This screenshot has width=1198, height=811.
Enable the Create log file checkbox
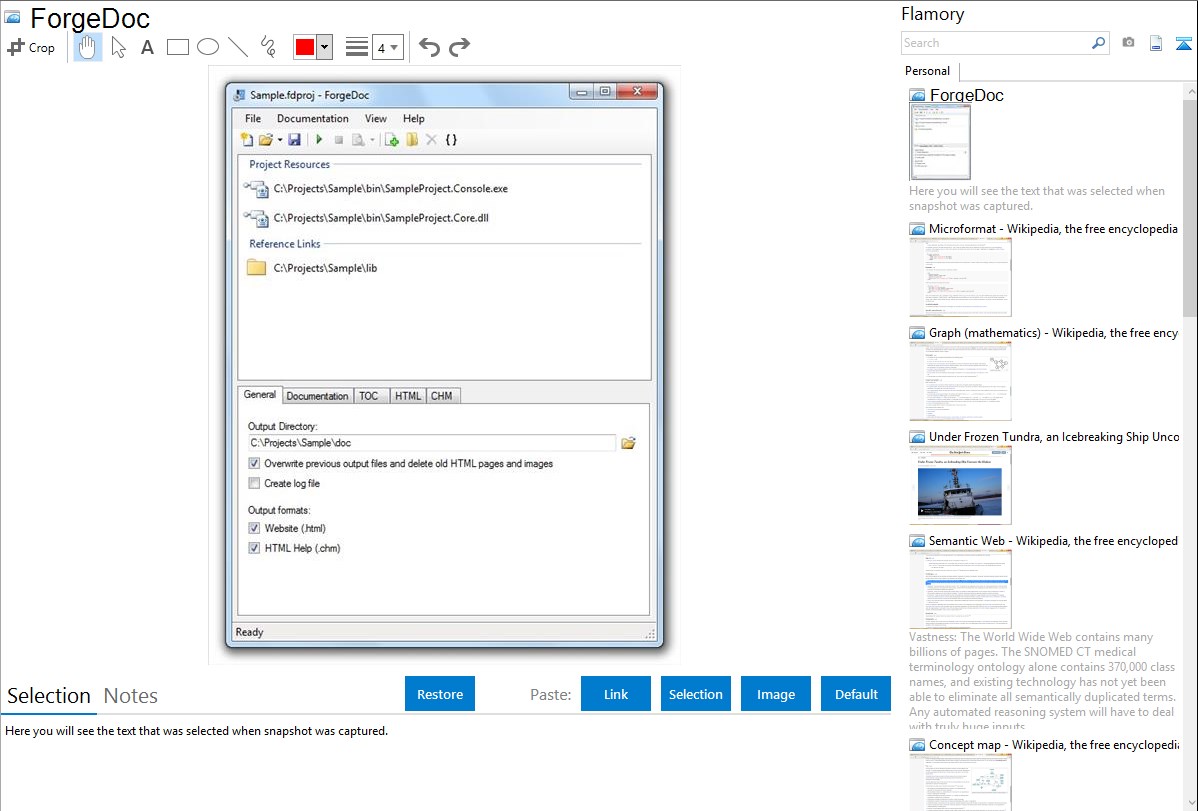click(x=254, y=483)
